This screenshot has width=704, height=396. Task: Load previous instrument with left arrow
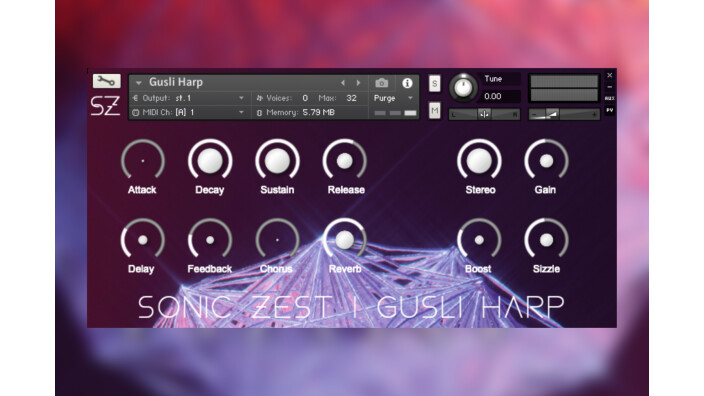coord(343,83)
